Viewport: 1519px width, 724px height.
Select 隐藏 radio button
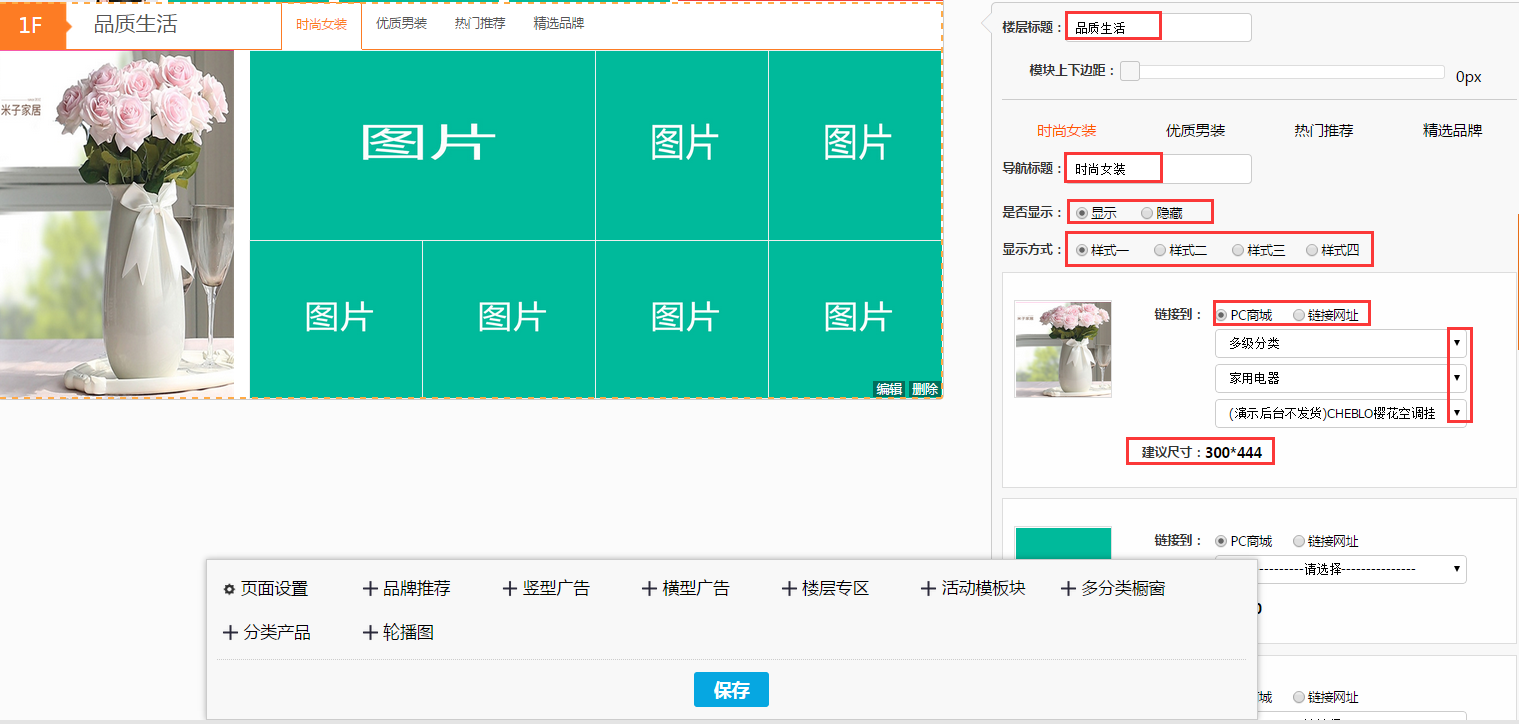click(1147, 213)
